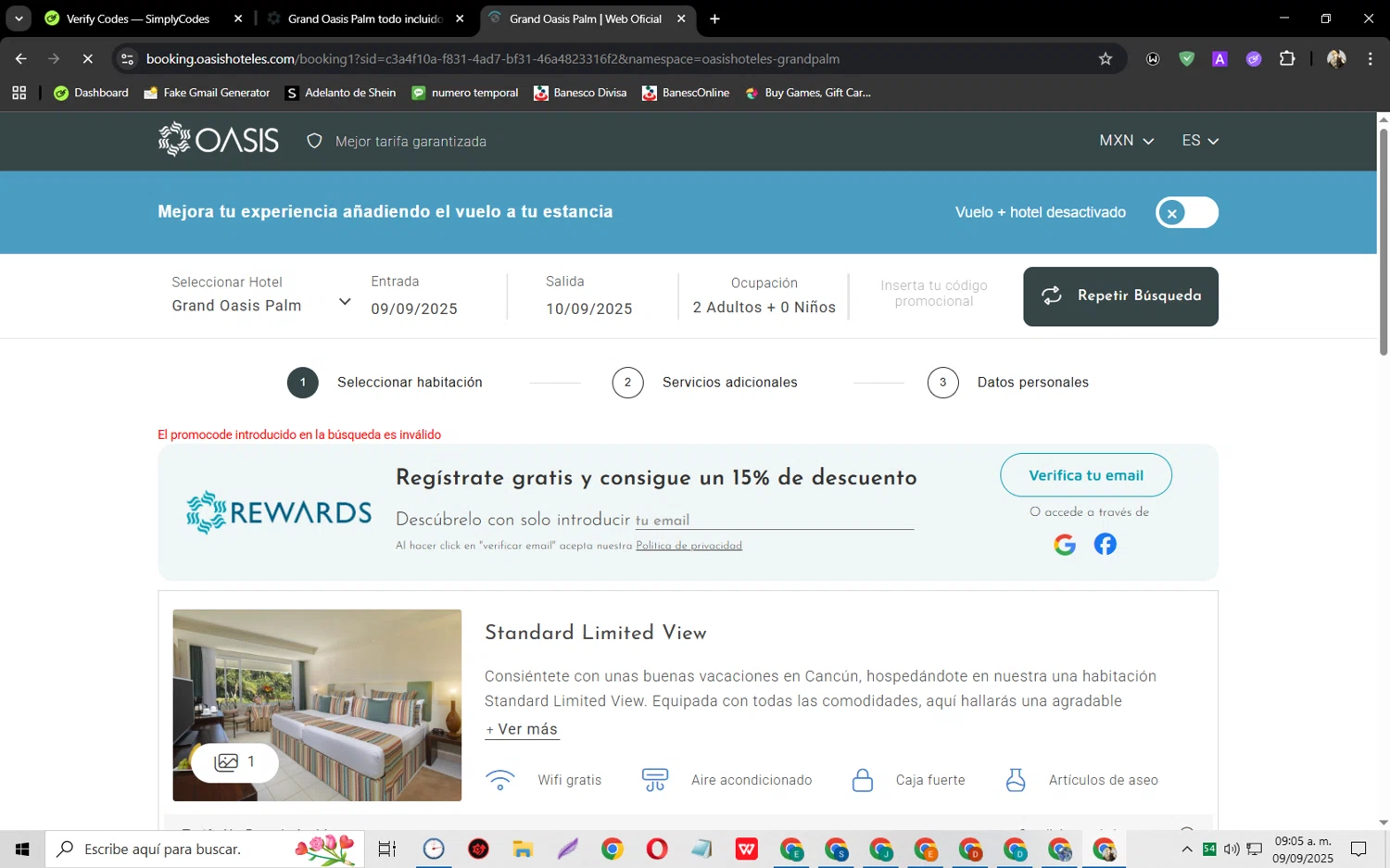Screen dimensions: 1390x868
Task: Click the photo gallery count badge
Action: pyautogui.click(x=234, y=762)
